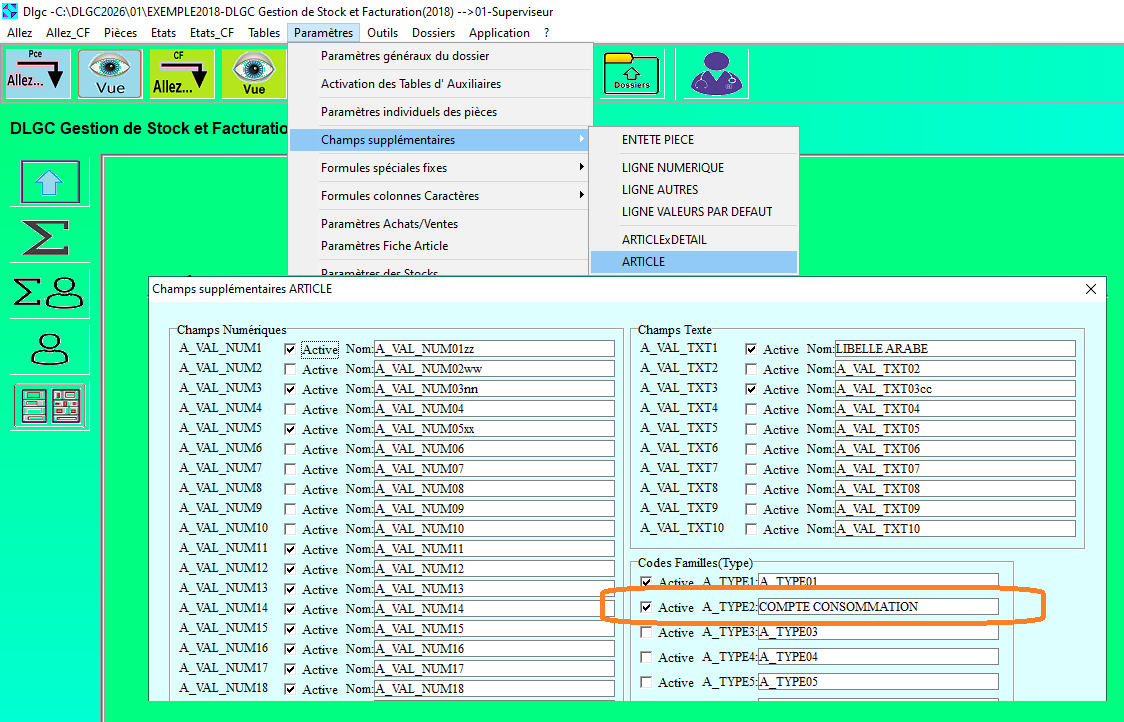The height and width of the screenshot is (722, 1124).
Task: Open the Outils menu
Action: (382, 33)
